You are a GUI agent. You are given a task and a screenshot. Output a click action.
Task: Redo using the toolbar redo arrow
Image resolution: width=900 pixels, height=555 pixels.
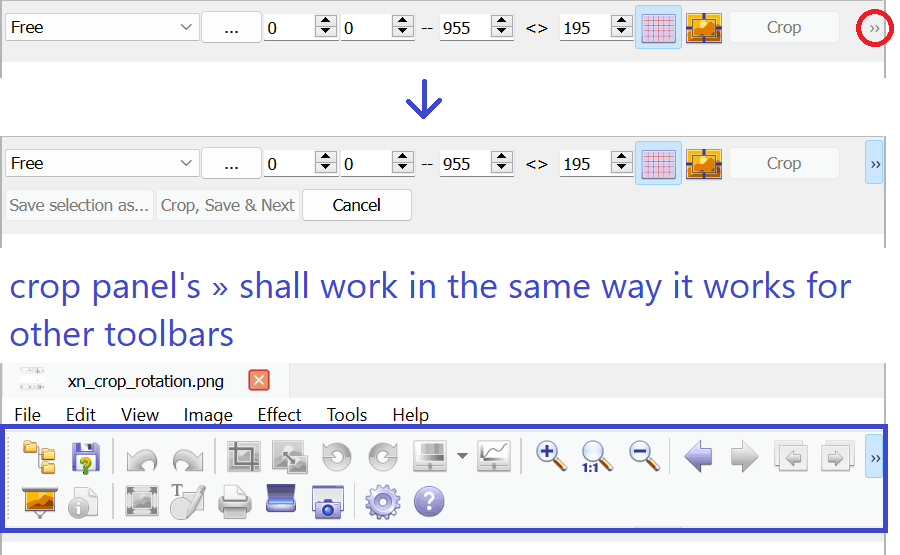188,459
